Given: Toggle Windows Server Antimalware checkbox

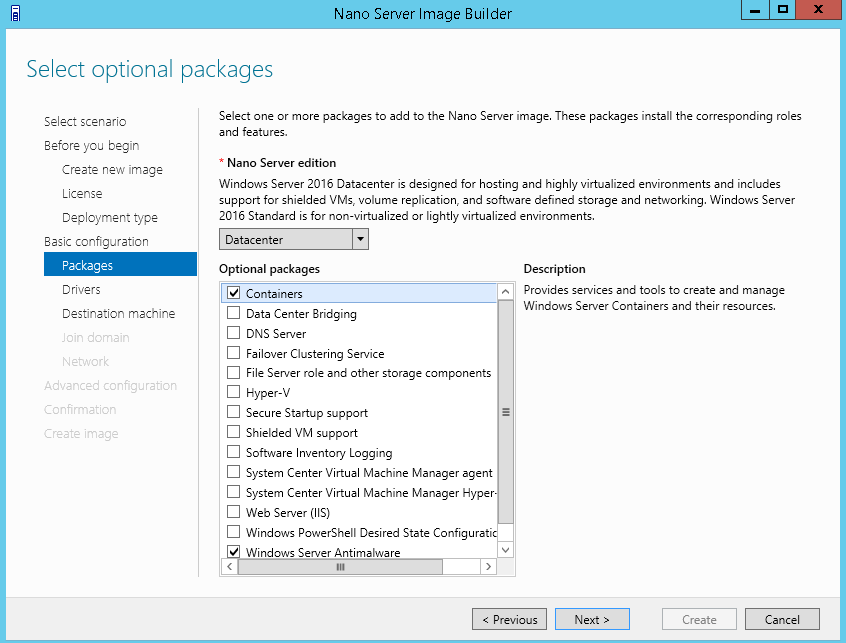Looking at the screenshot, I should pos(234,552).
